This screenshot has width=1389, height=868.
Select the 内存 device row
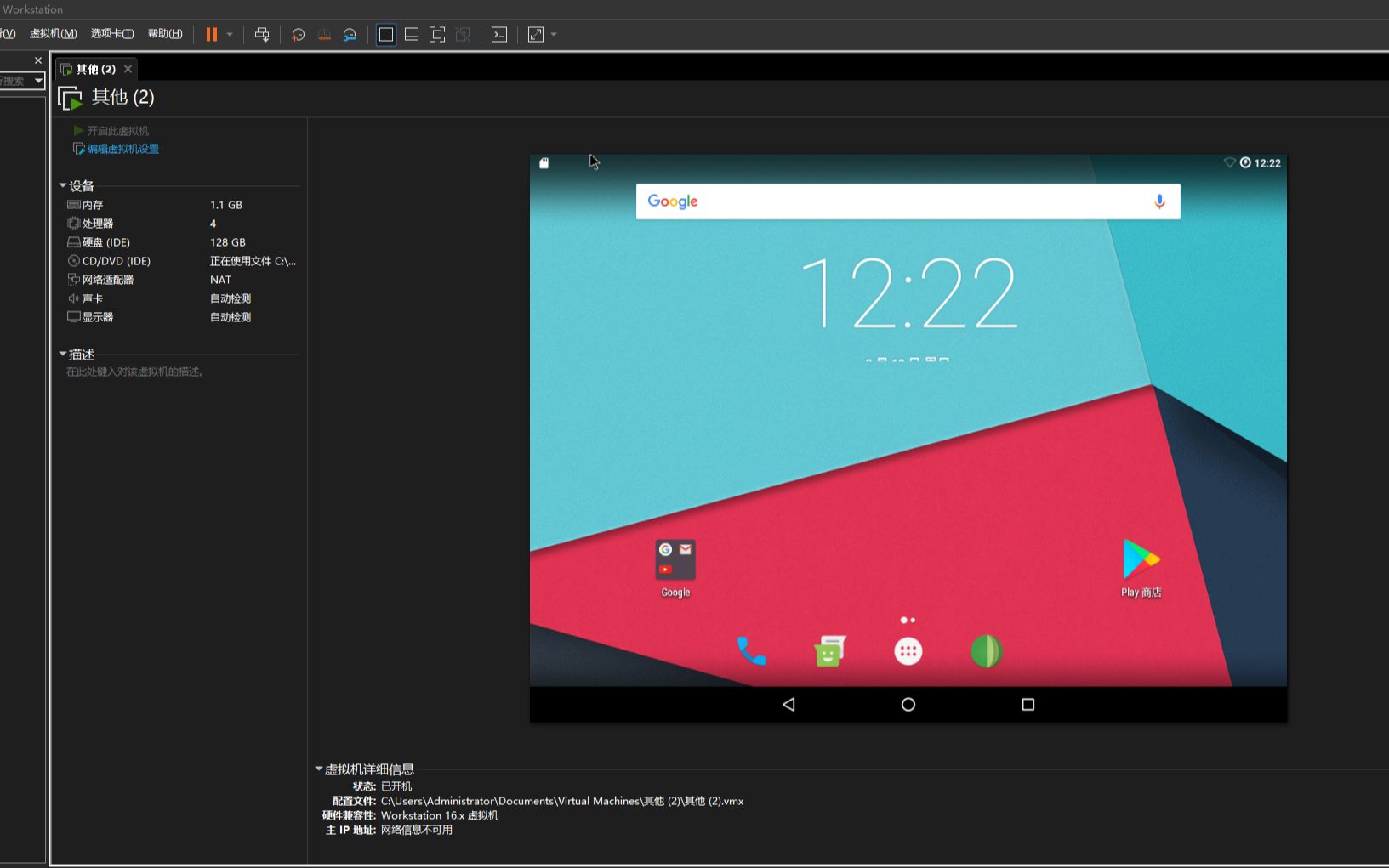[x=182, y=205]
